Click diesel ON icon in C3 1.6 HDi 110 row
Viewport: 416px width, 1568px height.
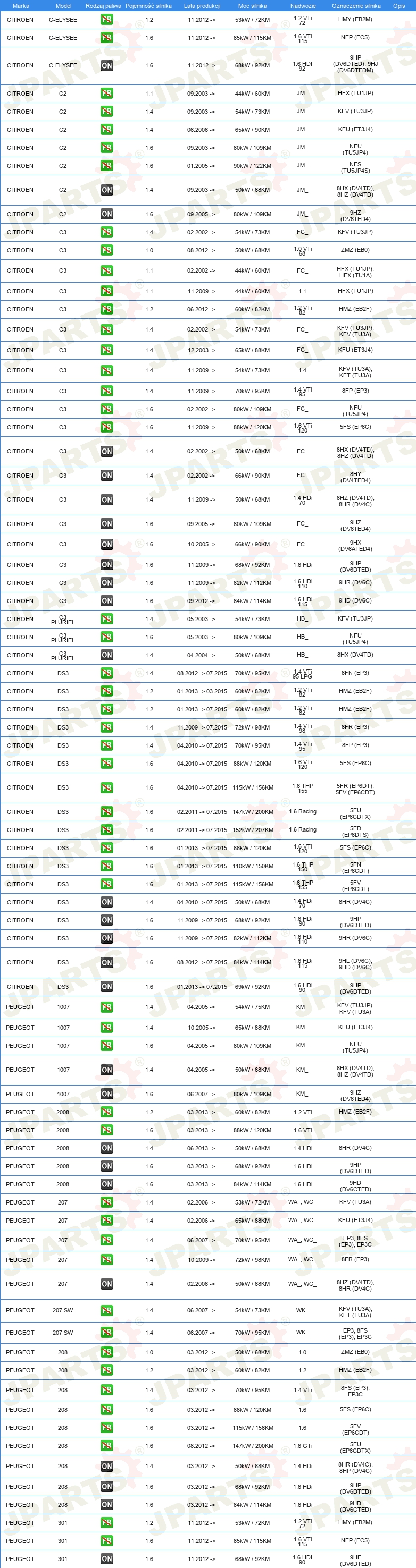pyautogui.click(x=106, y=583)
